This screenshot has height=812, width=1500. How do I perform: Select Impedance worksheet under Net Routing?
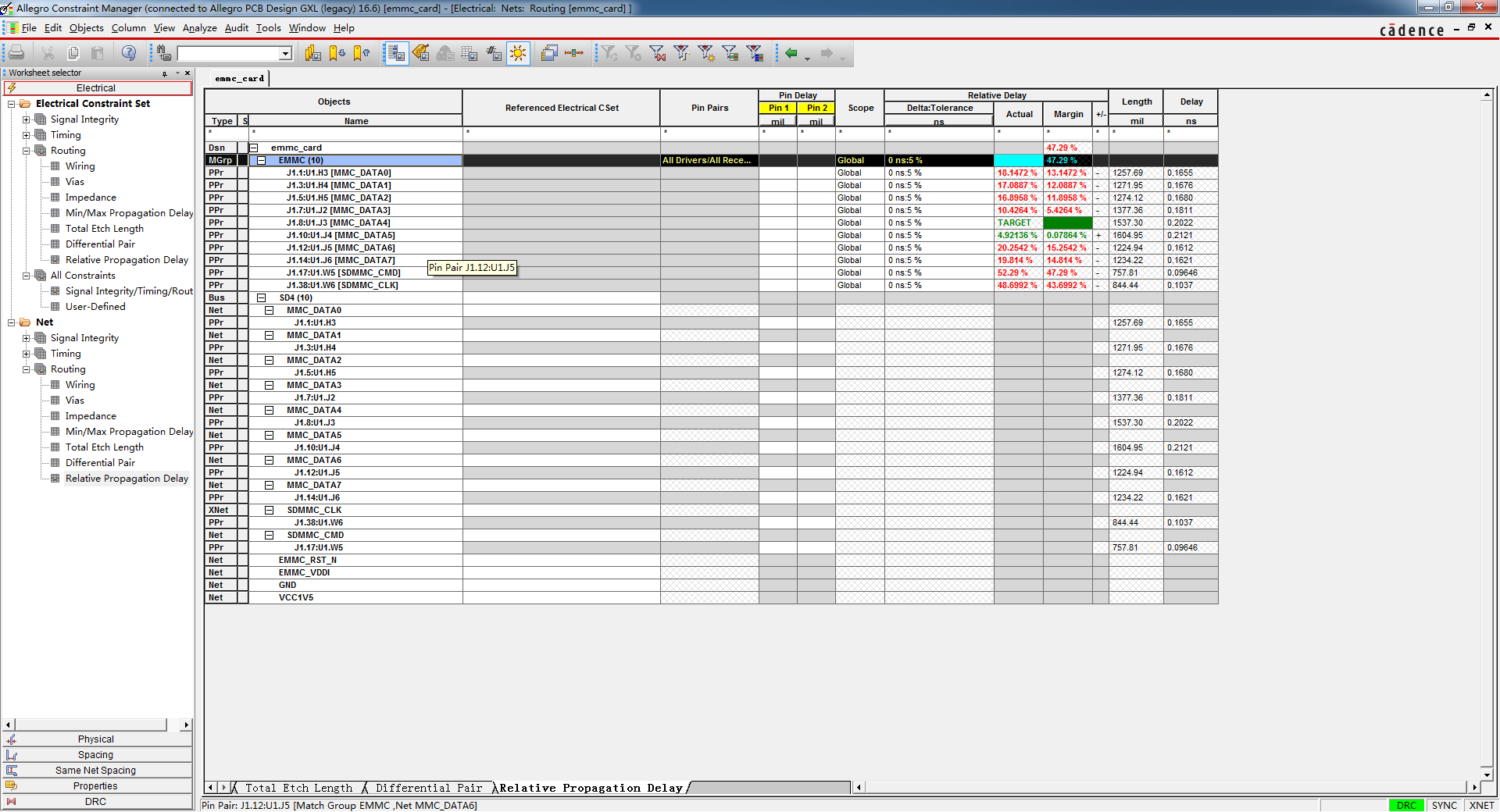(91, 416)
